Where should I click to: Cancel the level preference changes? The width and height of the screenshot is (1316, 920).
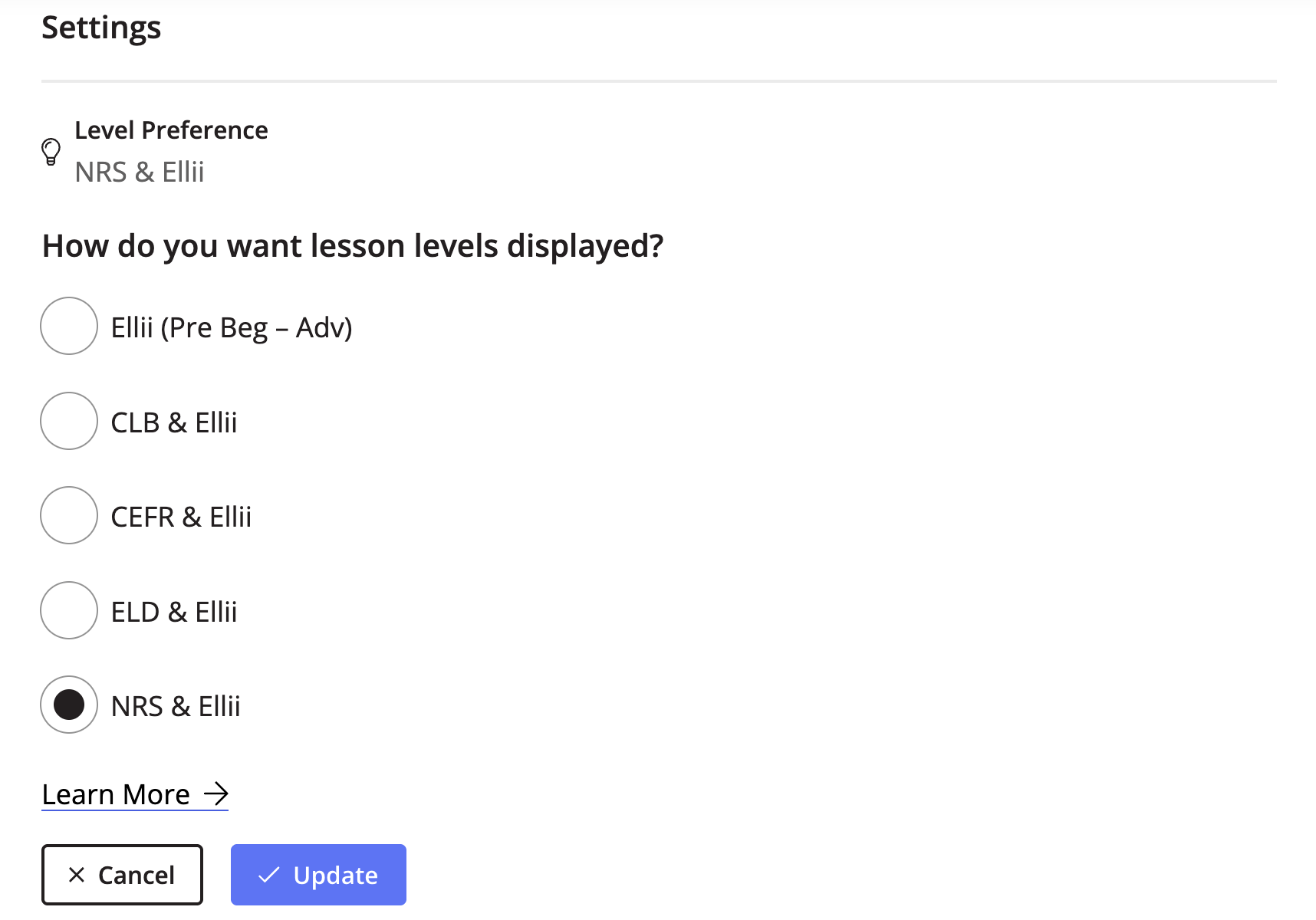(122, 875)
